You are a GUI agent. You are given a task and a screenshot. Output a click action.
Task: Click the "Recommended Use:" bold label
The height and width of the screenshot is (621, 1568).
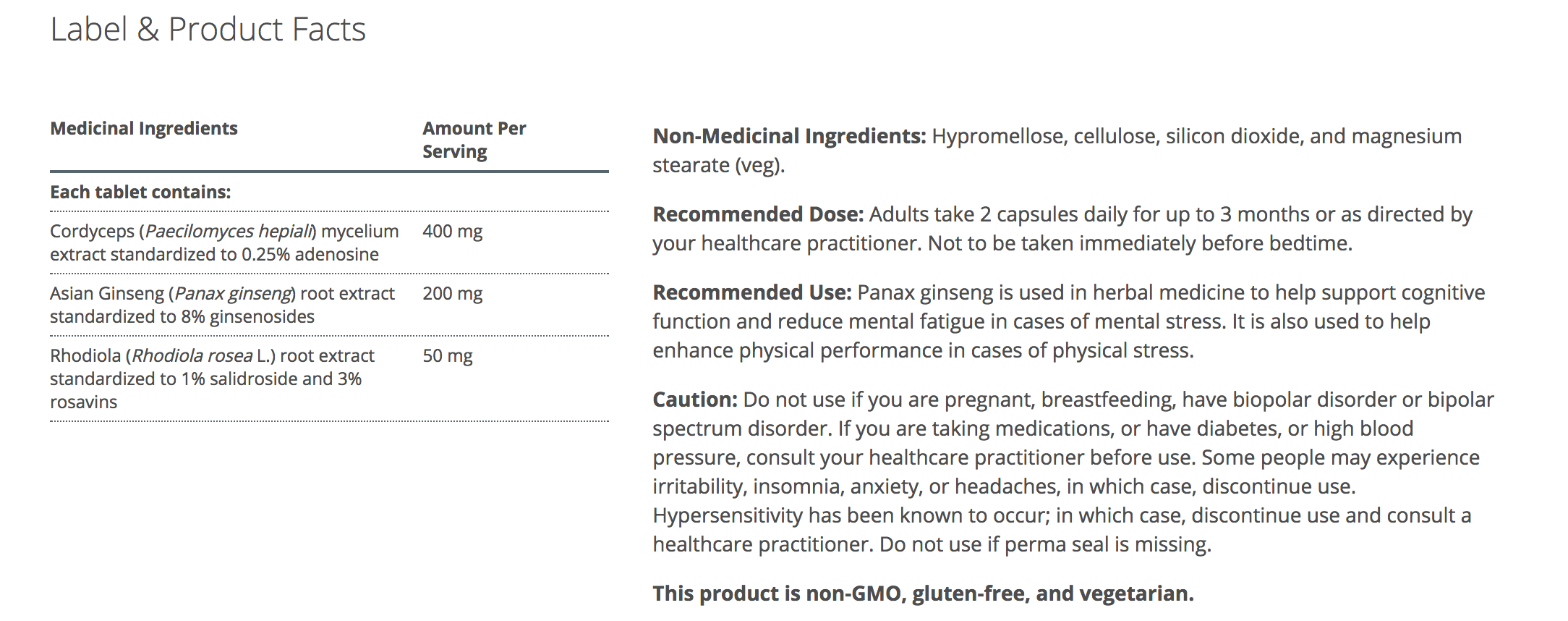(x=752, y=292)
